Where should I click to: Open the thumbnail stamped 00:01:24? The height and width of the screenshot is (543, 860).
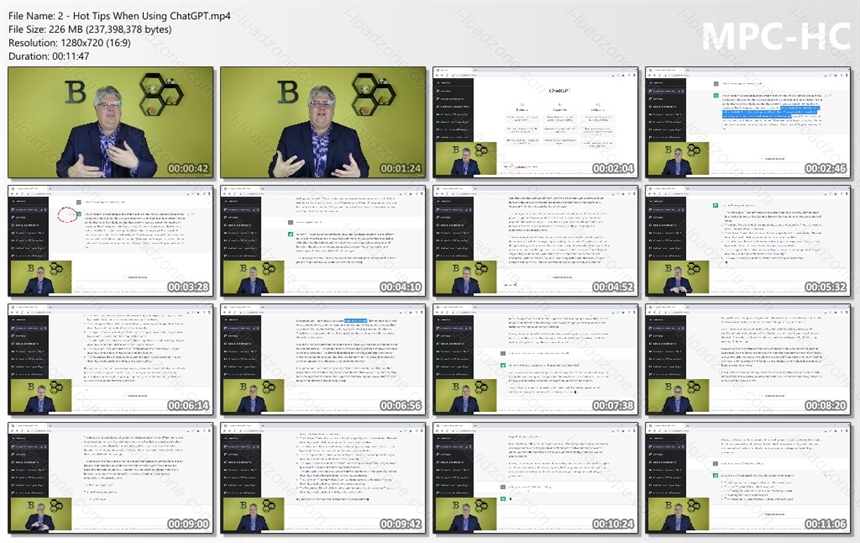coord(323,123)
